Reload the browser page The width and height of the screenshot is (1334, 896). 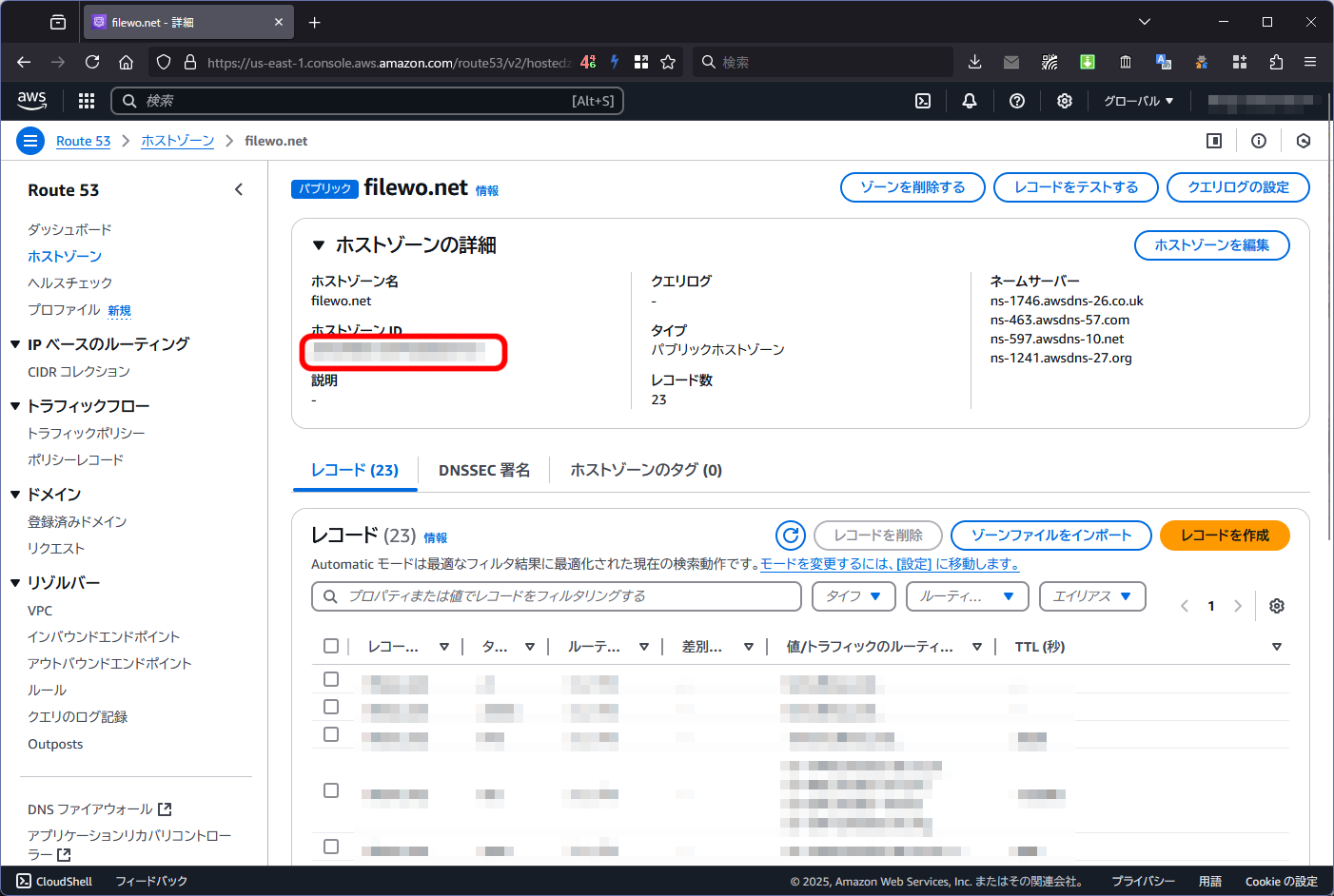click(92, 62)
